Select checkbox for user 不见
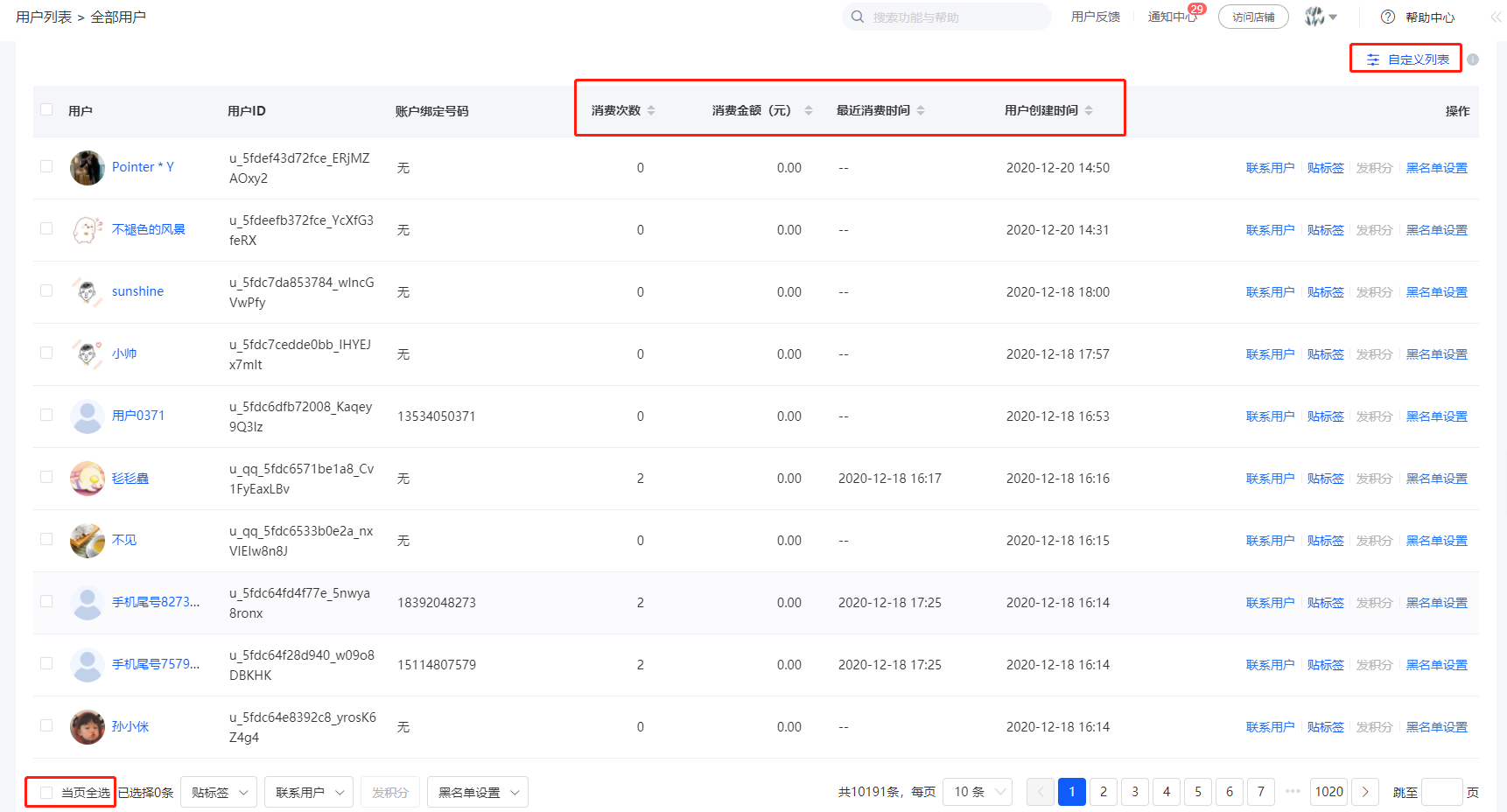1507x812 pixels. [46, 539]
